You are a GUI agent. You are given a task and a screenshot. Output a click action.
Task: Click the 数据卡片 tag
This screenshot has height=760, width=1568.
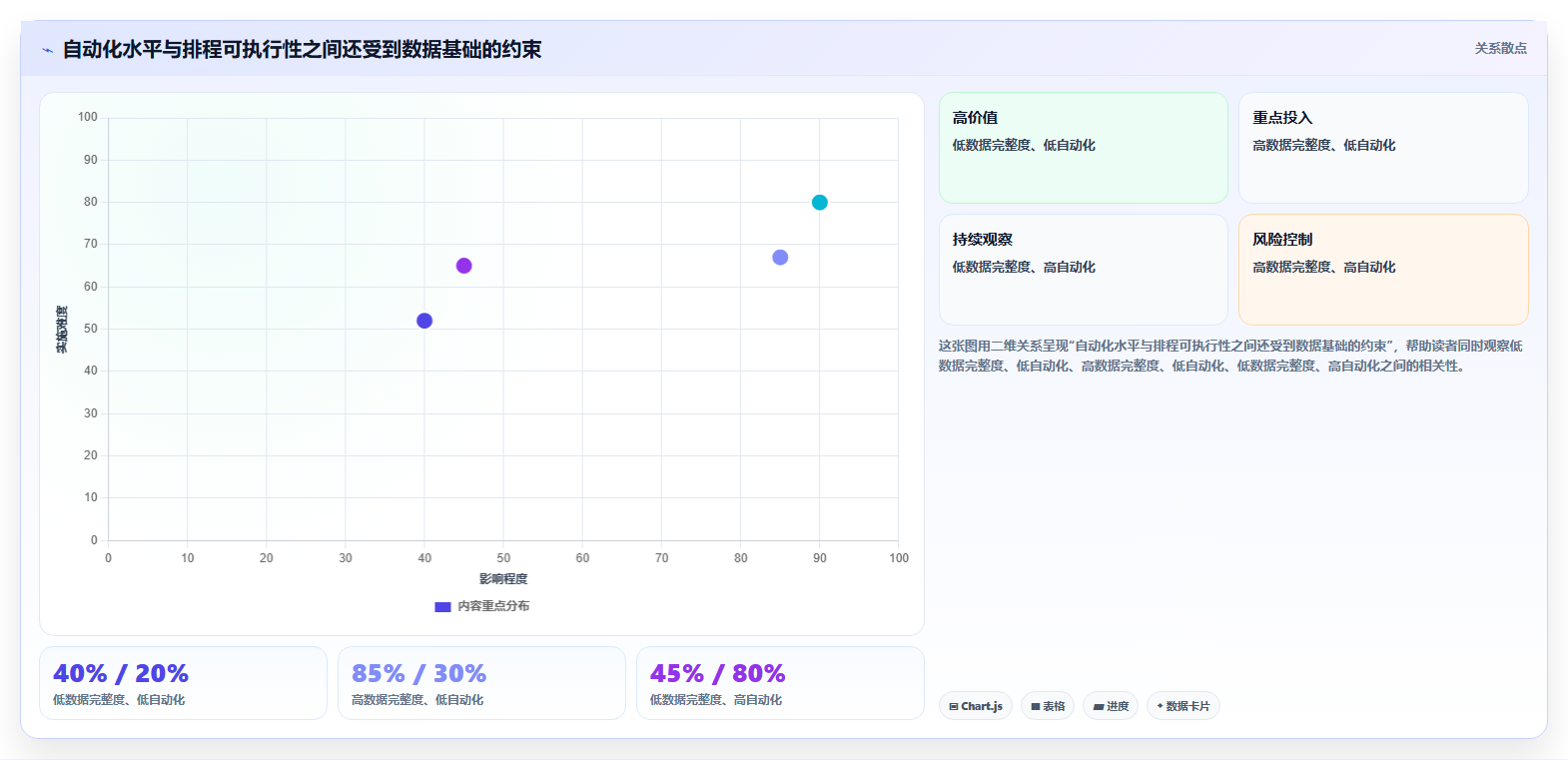[x=1183, y=706]
